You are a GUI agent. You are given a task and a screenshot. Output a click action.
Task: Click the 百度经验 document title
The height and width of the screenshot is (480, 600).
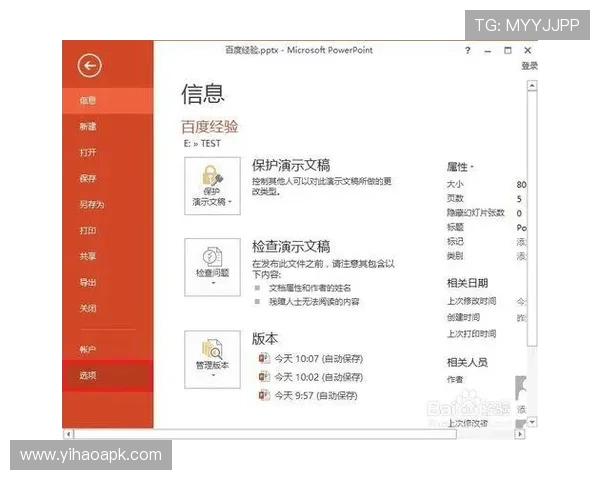click(209, 127)
